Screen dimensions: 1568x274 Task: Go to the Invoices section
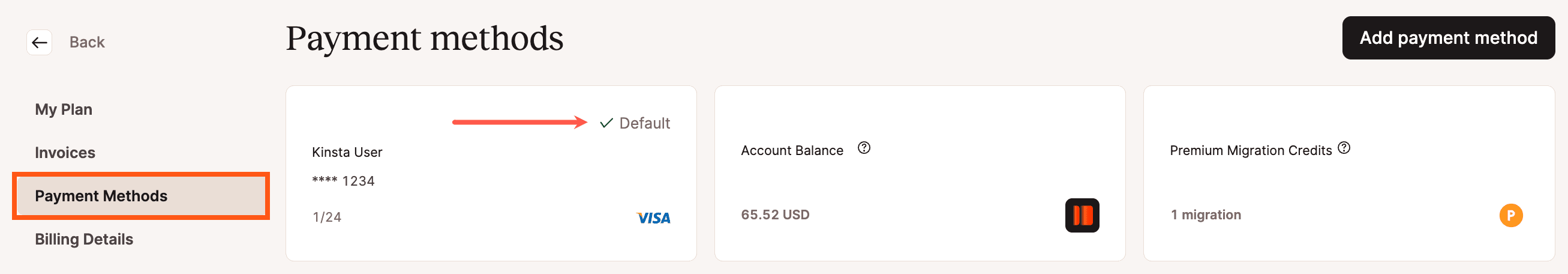click(x=65, y=153)
